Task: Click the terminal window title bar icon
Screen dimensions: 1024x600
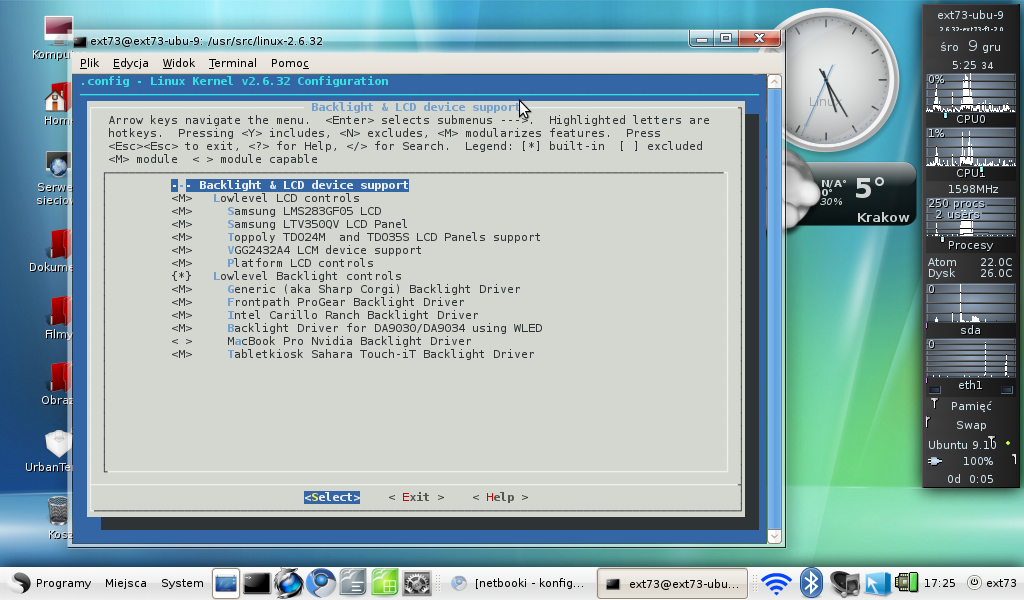Action: pyautogui.click(x=80, y=41)
